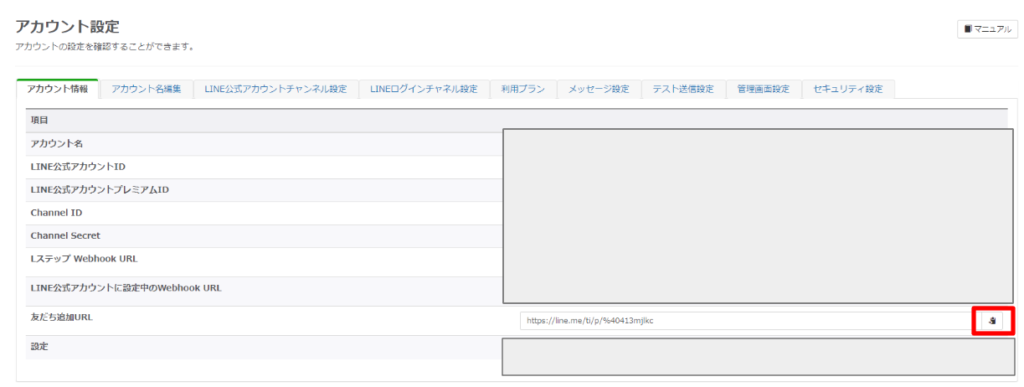This screenshot has width=1024, height=387.
Task: Click the アカウント設定 page heading
Action: (67, 27)
